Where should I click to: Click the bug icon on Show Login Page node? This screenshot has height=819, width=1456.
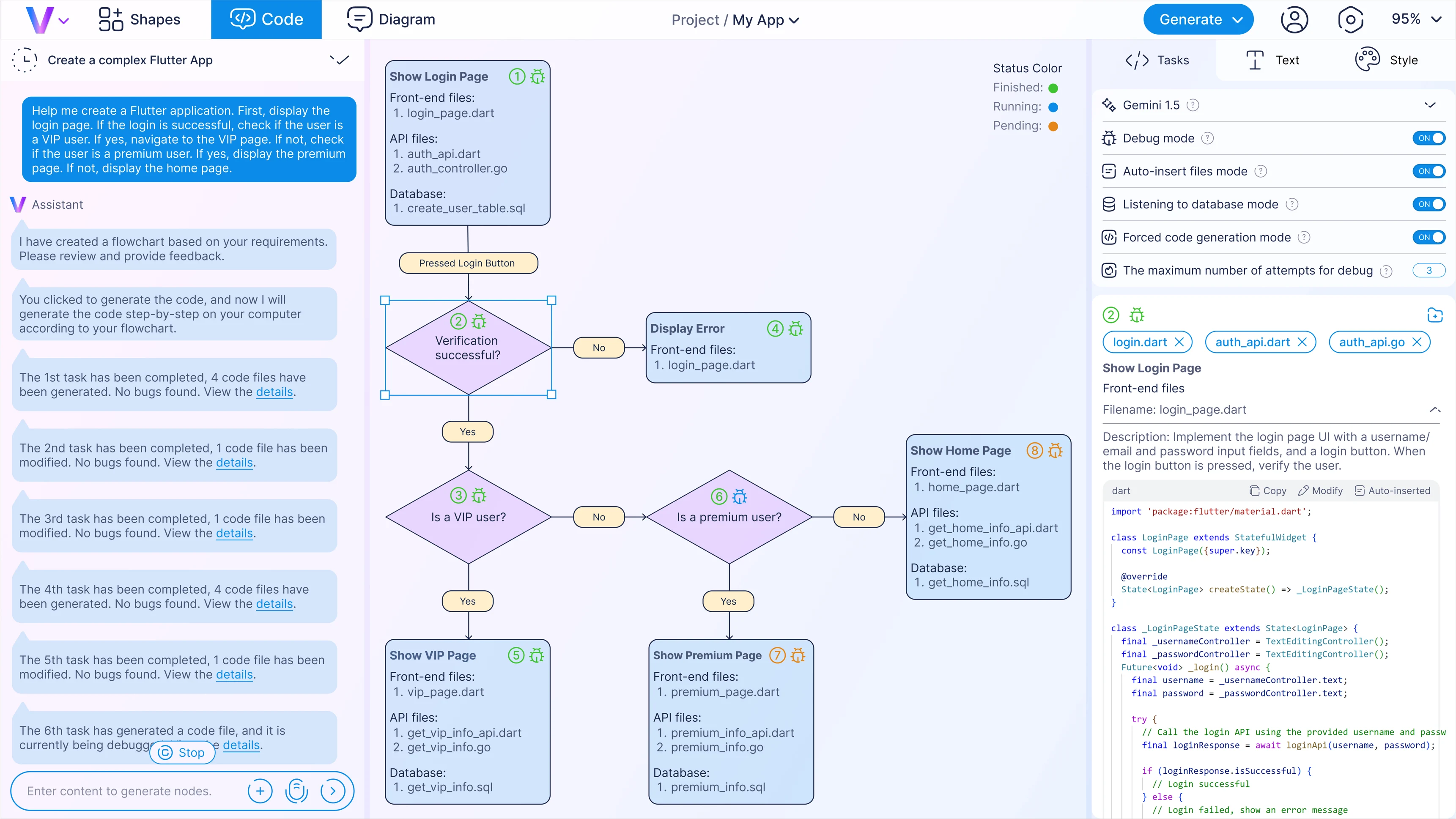coord(537,76)
